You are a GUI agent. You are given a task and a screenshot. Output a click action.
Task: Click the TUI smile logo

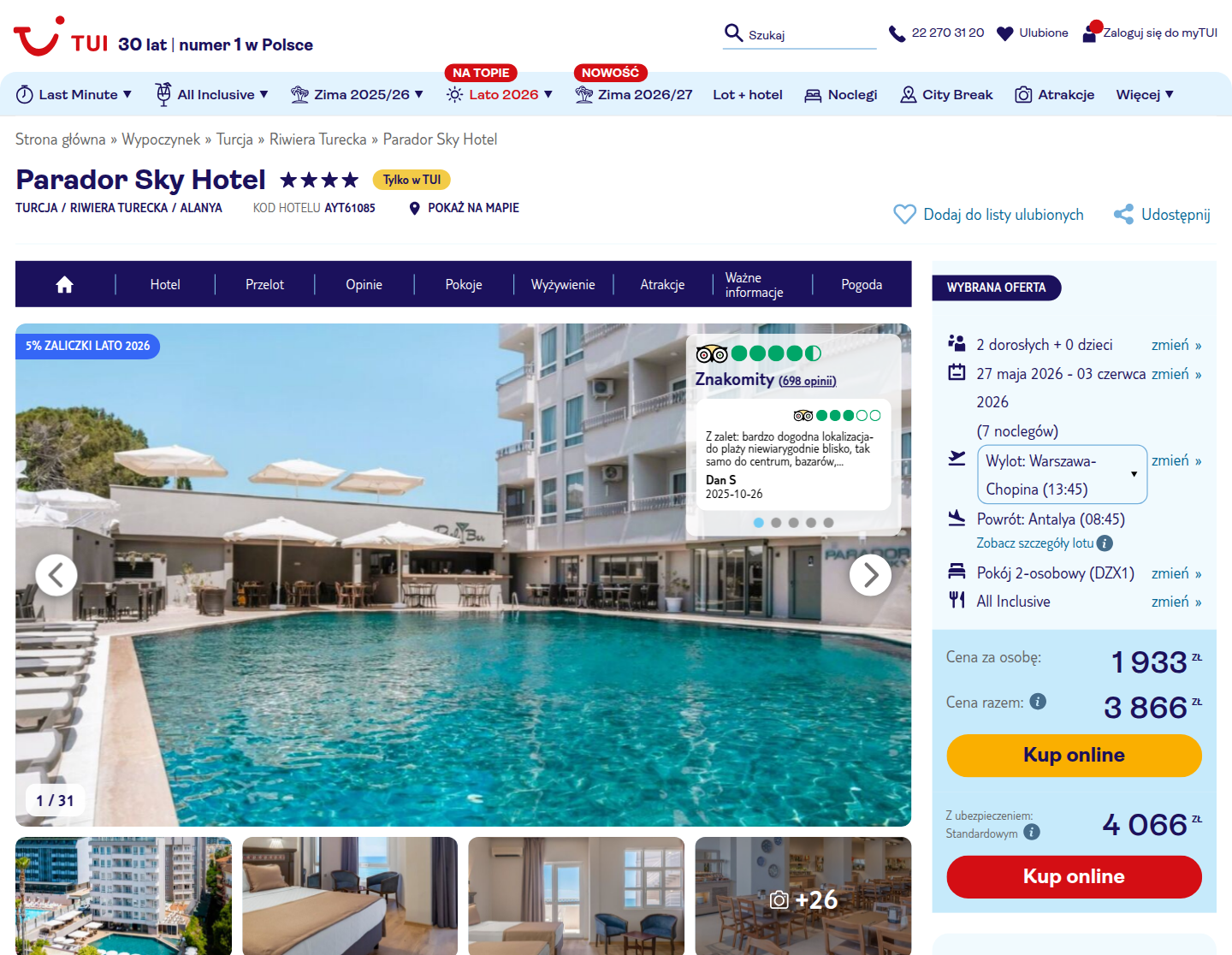38,36
